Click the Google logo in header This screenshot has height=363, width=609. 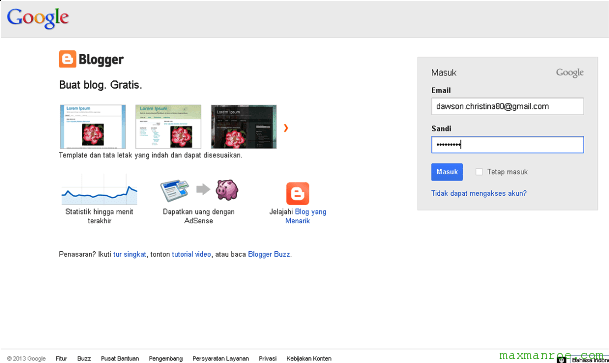click(38, 18)
